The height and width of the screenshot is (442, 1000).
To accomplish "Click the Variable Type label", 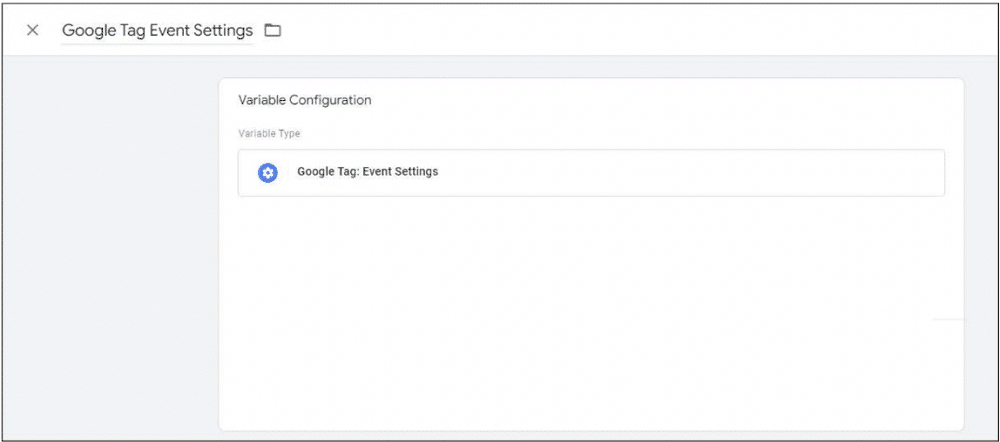I will [x=269, y=134].
